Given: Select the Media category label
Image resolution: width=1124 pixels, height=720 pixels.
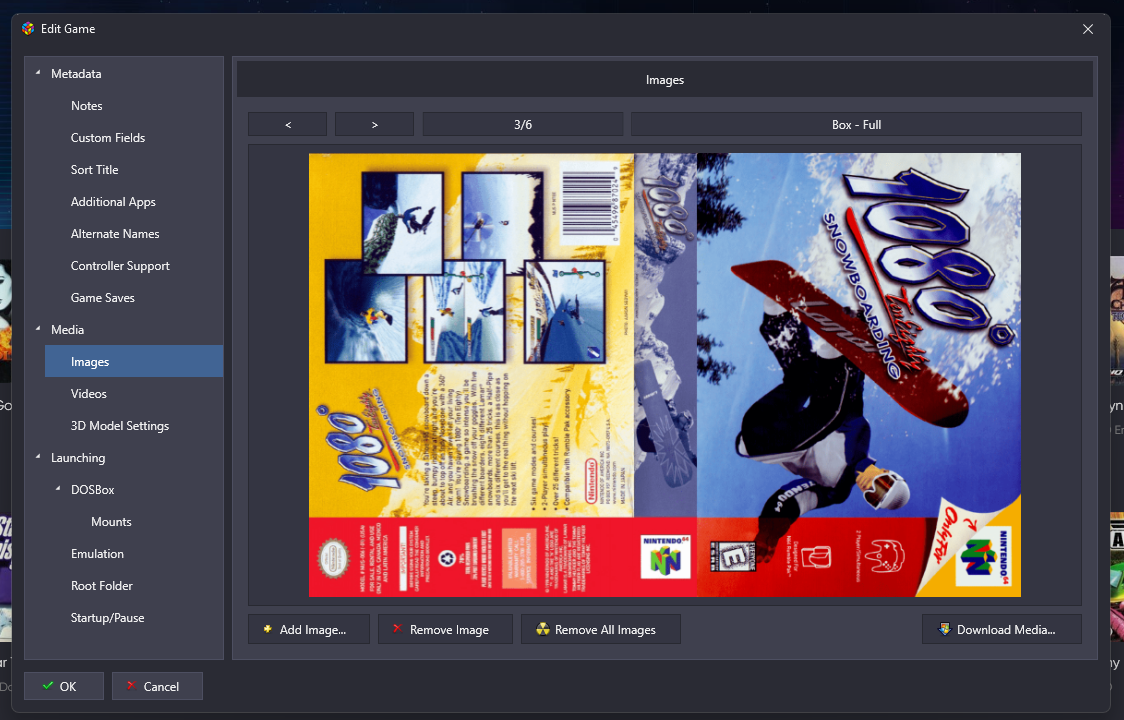Looking at the screenshot, I should (67, 330).
